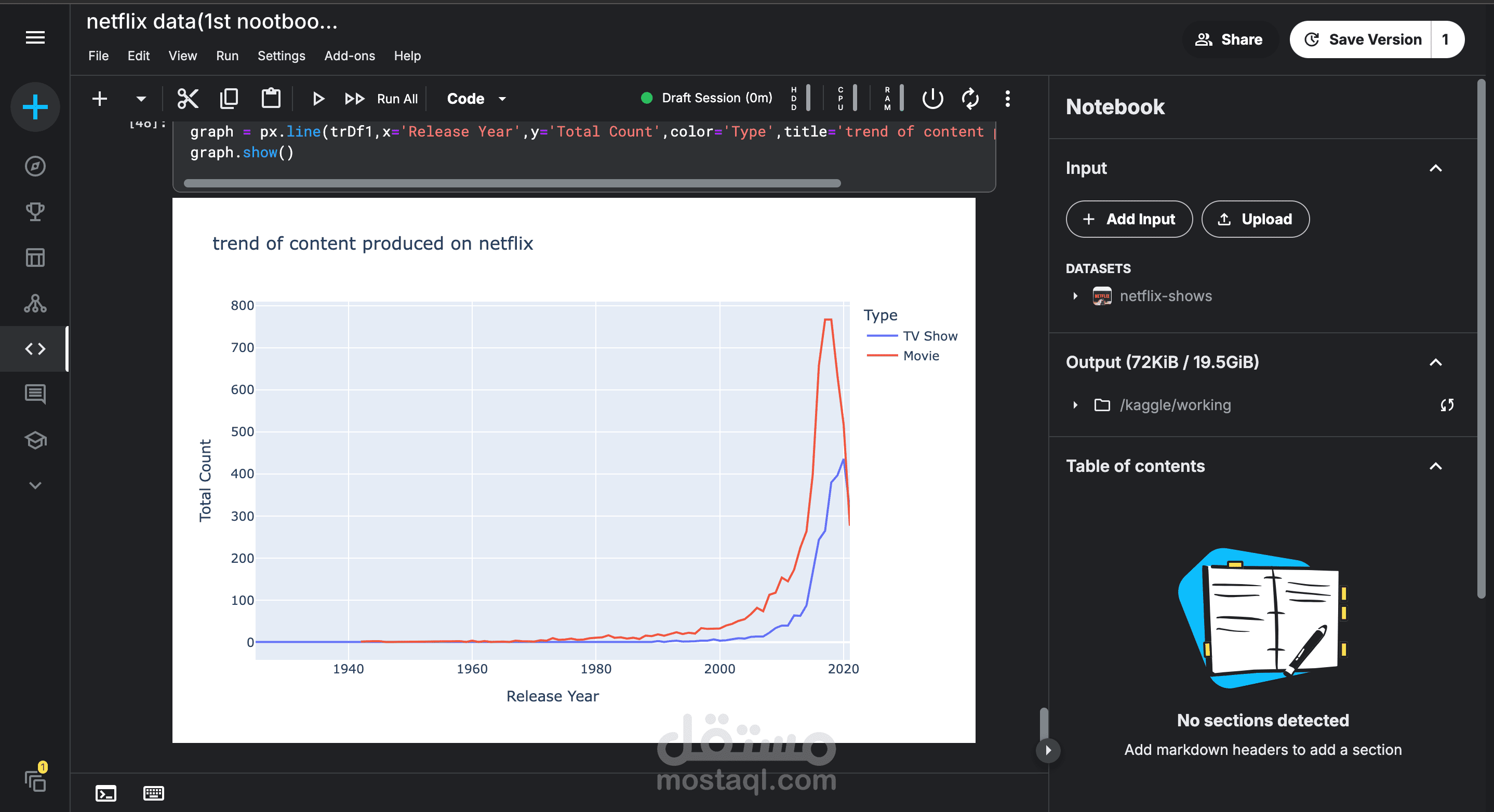
Task: Open the Code brackets icon in sidebar
Action: click(x=35, y=349)
